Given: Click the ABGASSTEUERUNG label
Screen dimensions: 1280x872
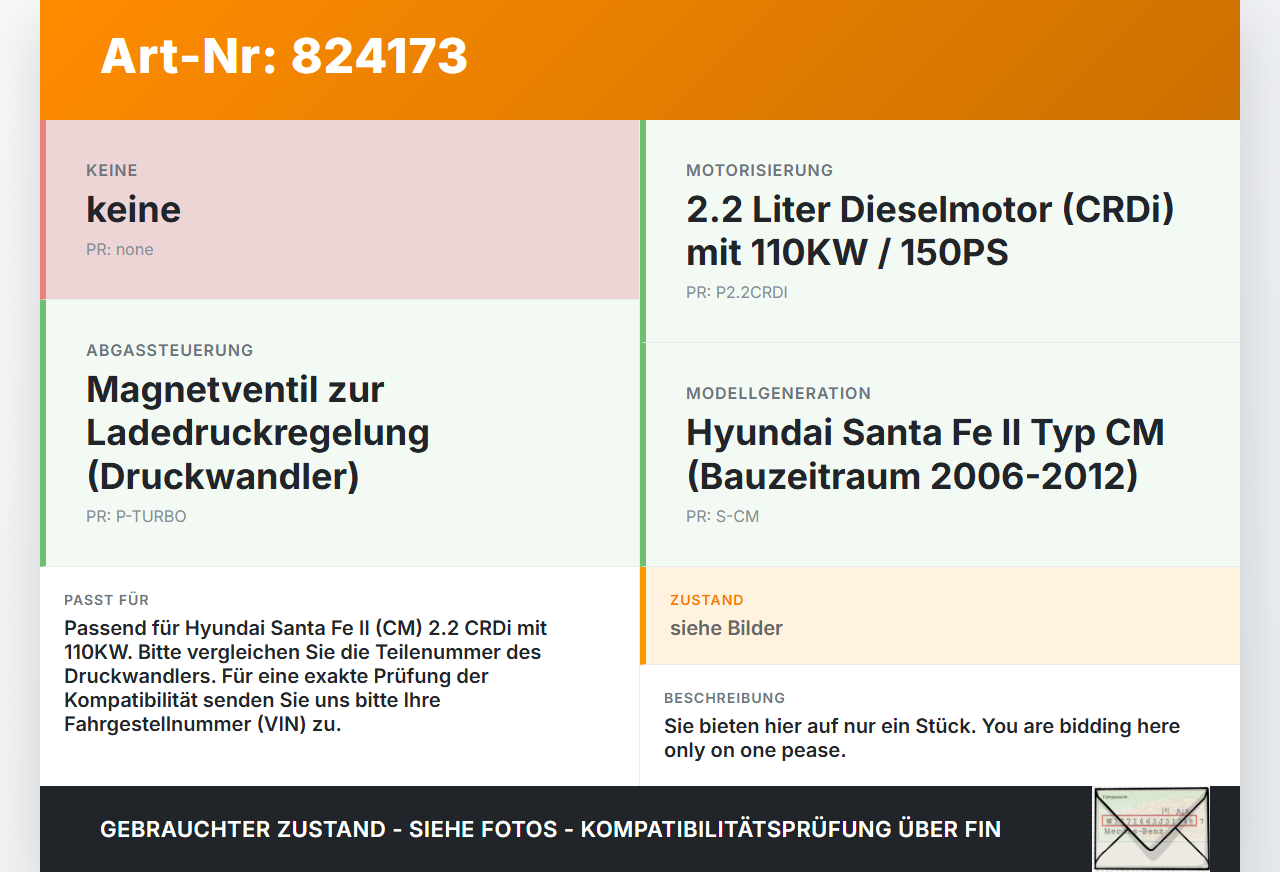Looking at the screenshot, I should coord(170,351).
